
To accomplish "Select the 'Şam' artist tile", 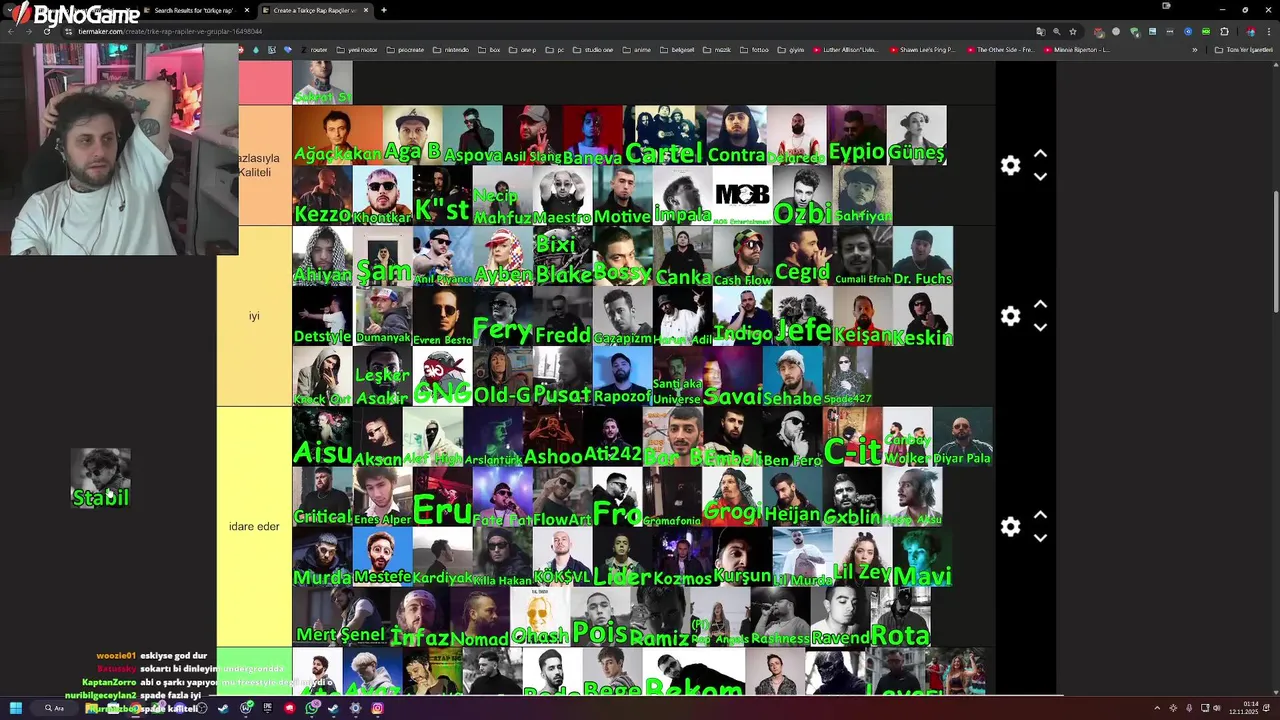I will [x=382, y=256].
